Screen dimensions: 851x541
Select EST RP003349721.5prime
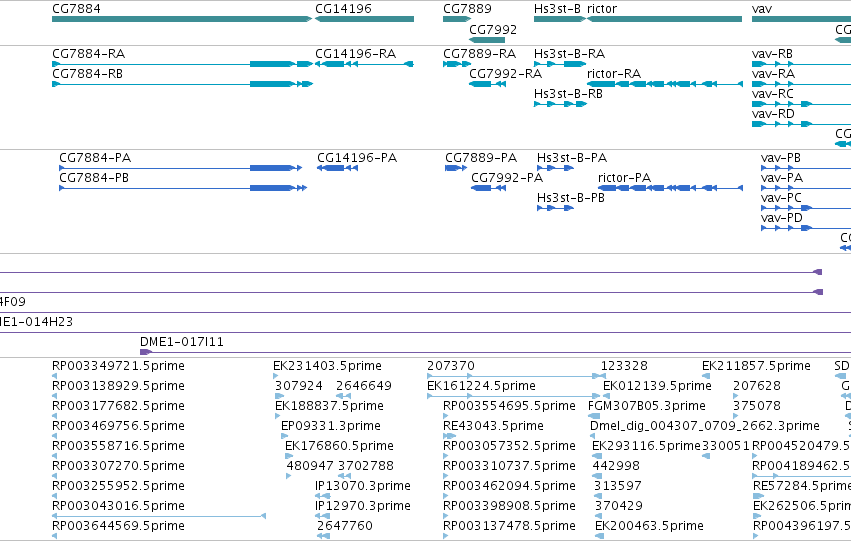click(118, 366)
